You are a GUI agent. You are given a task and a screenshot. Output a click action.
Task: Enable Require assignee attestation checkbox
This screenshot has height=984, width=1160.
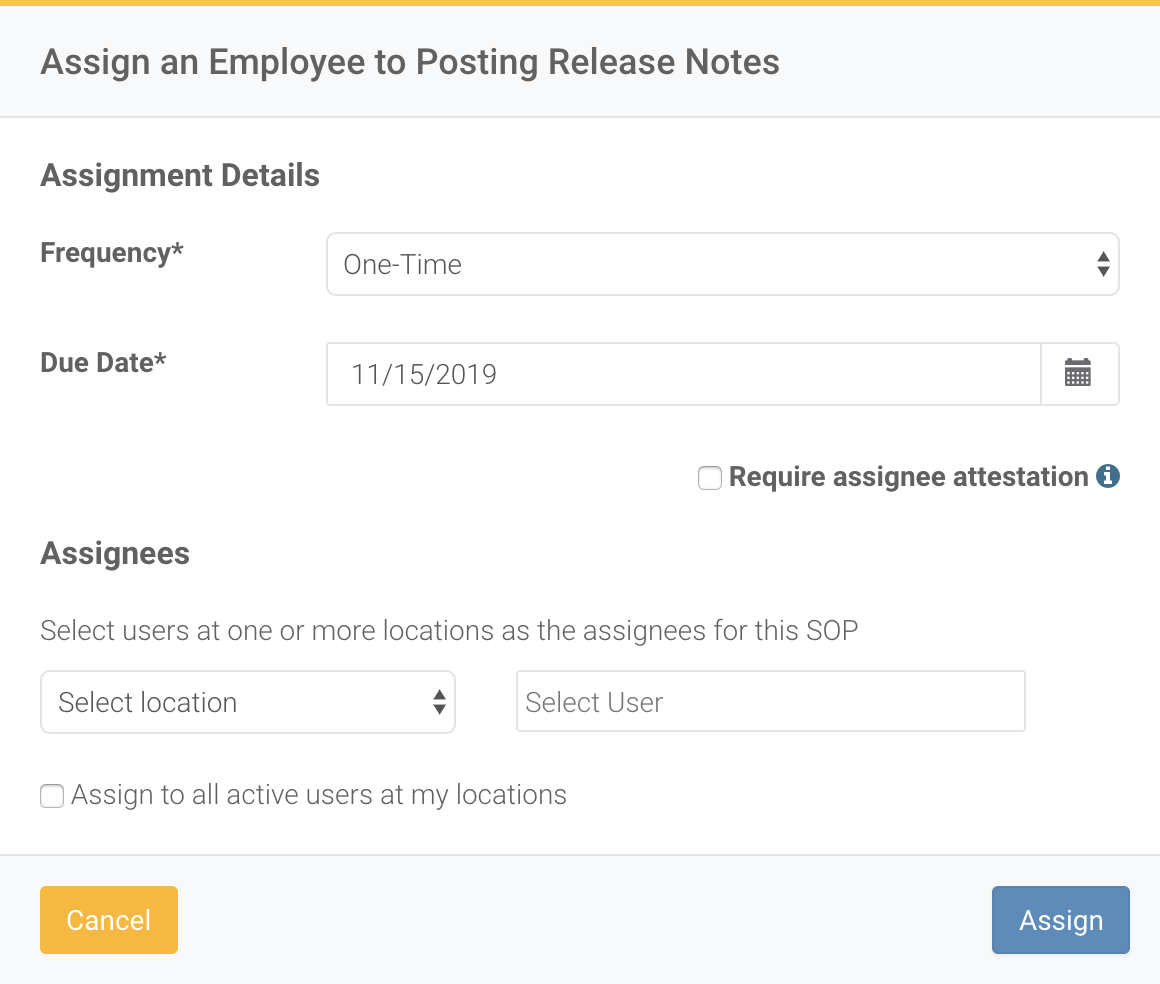point(709,478)
